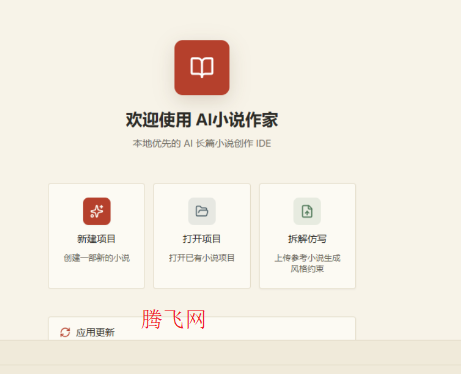Click the refresh icon beside 应用更新
461x374 pixels.
65,332
